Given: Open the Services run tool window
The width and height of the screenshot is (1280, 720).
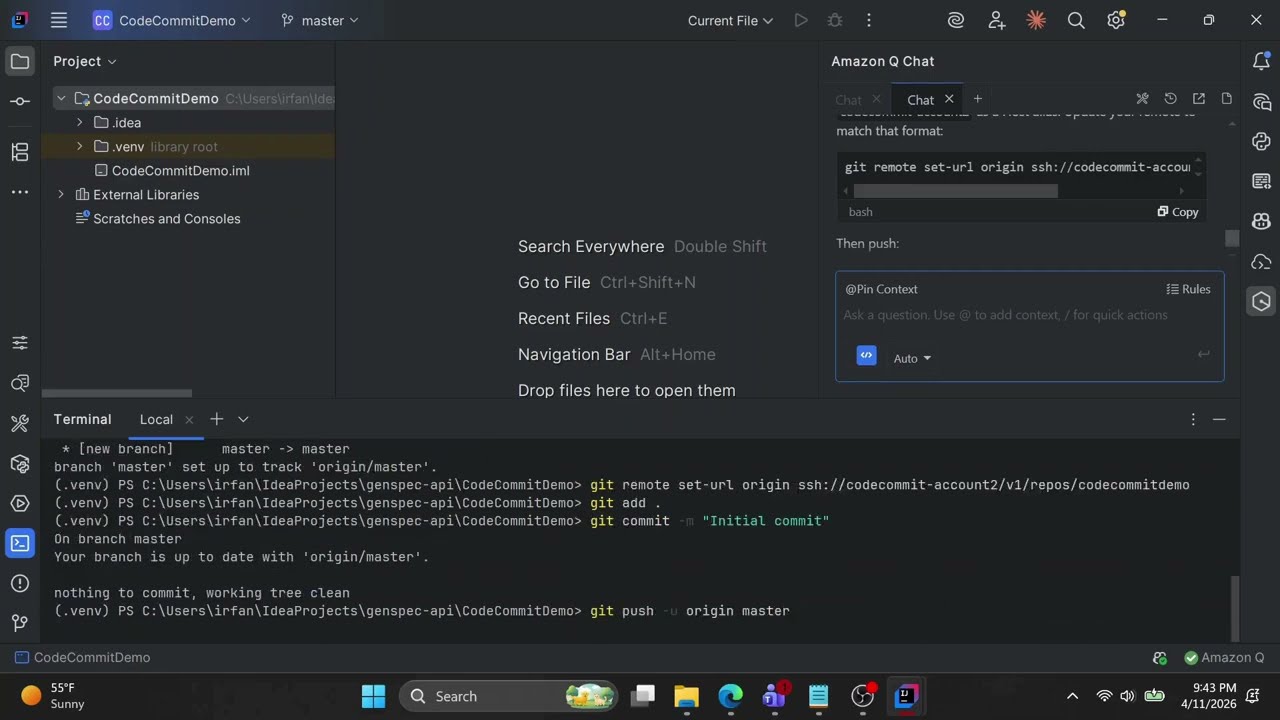Looking at the screenshot, I should pyautogui.click(x=20, y=503).
